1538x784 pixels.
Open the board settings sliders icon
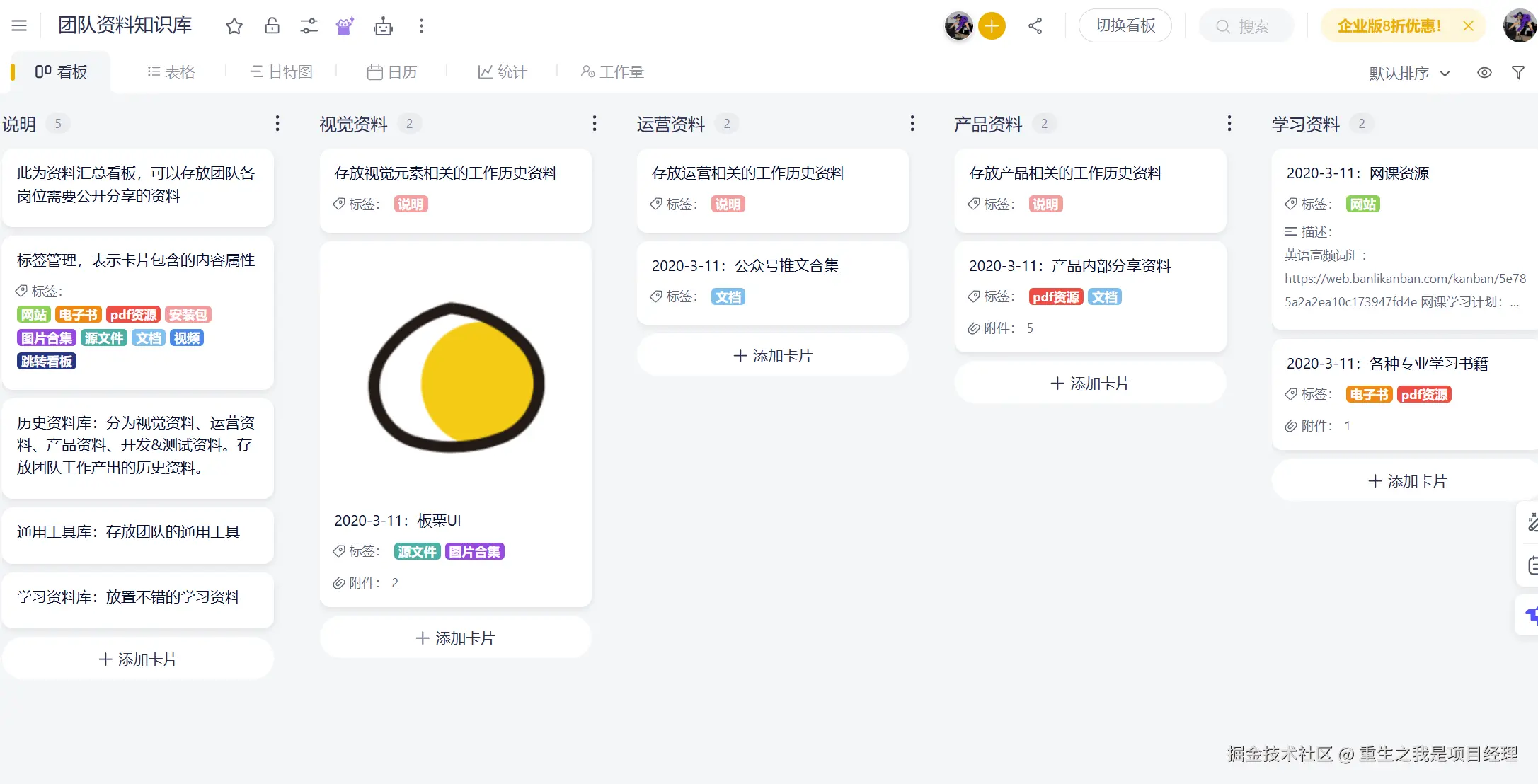click(309, 26)
